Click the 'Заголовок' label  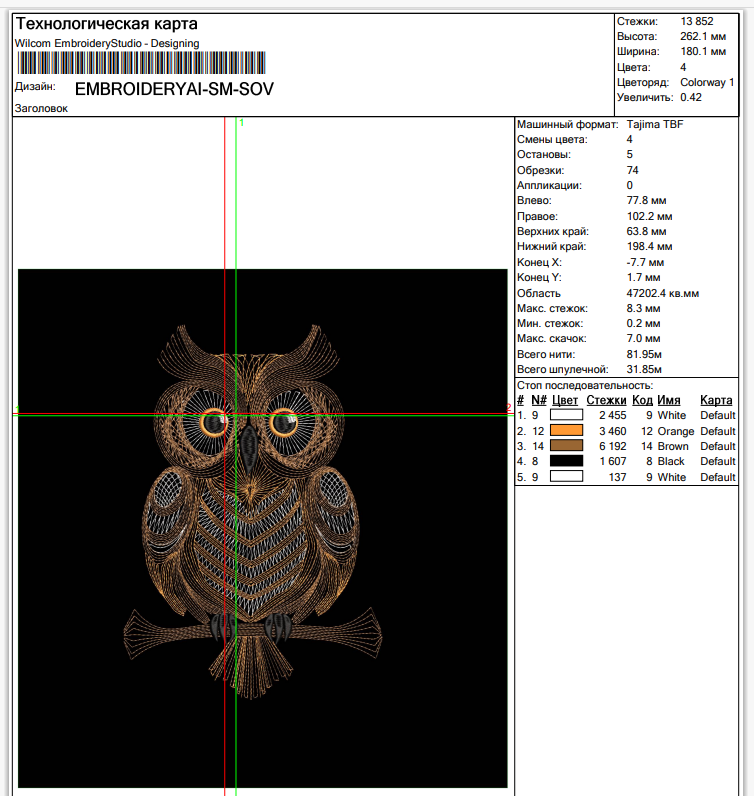pyautogui.click(x=41, y=108)
